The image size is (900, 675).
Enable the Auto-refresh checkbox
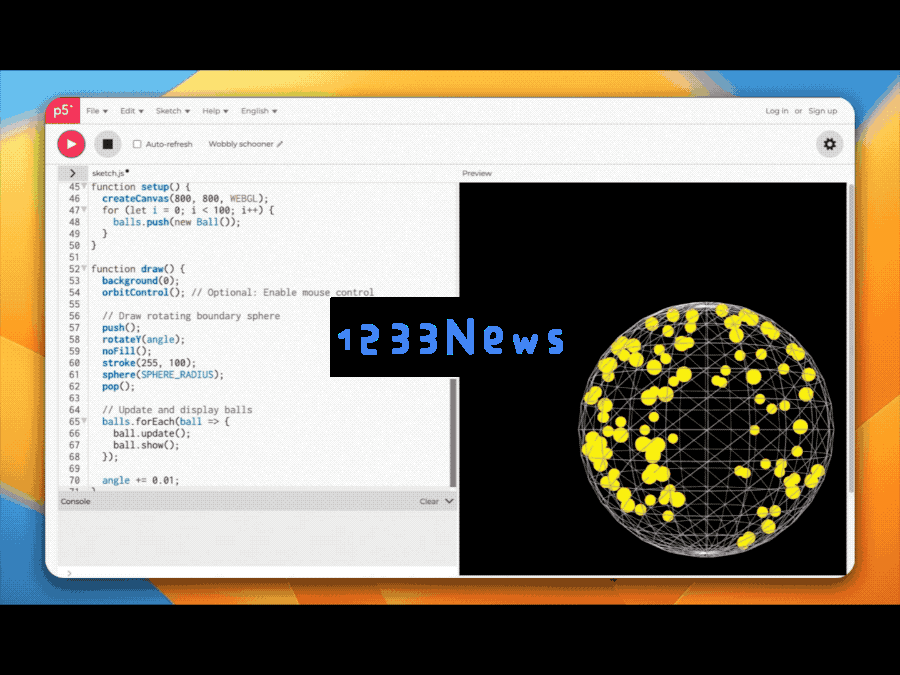pos(137,144)
